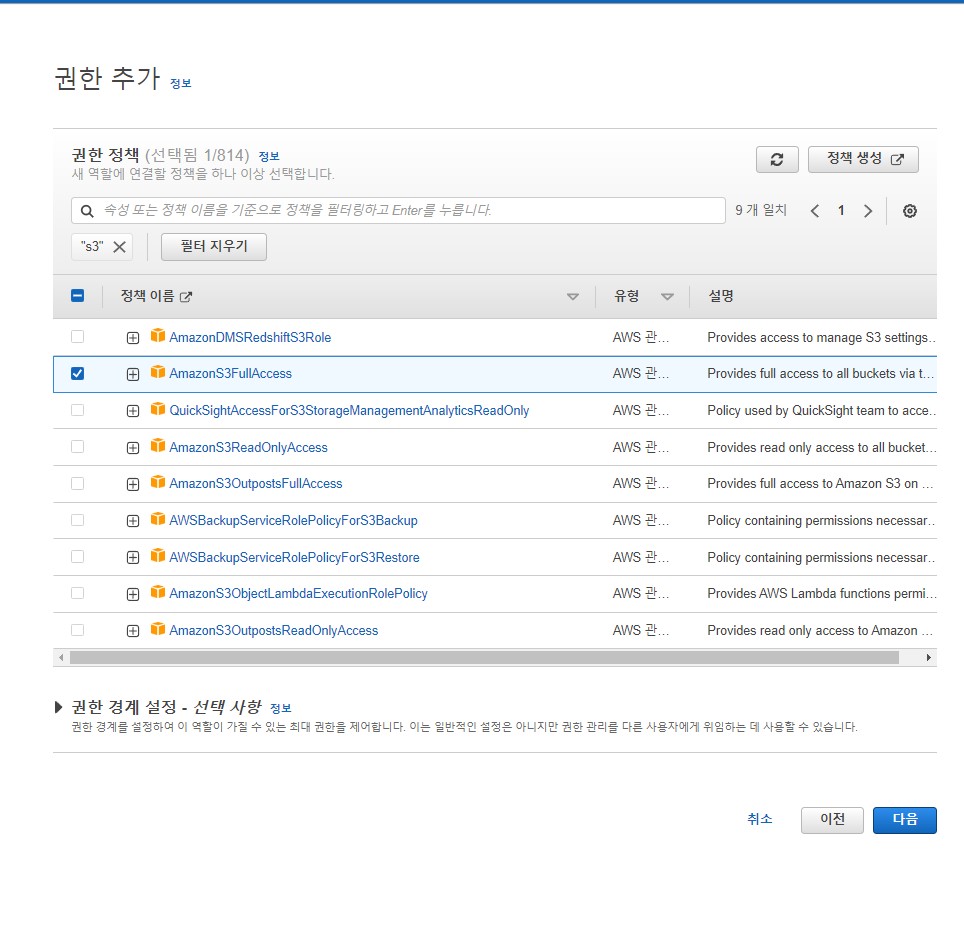Expand AmazonS3ObjectLambdaExecutionRolePolicy policy details

tap(133, 594)
